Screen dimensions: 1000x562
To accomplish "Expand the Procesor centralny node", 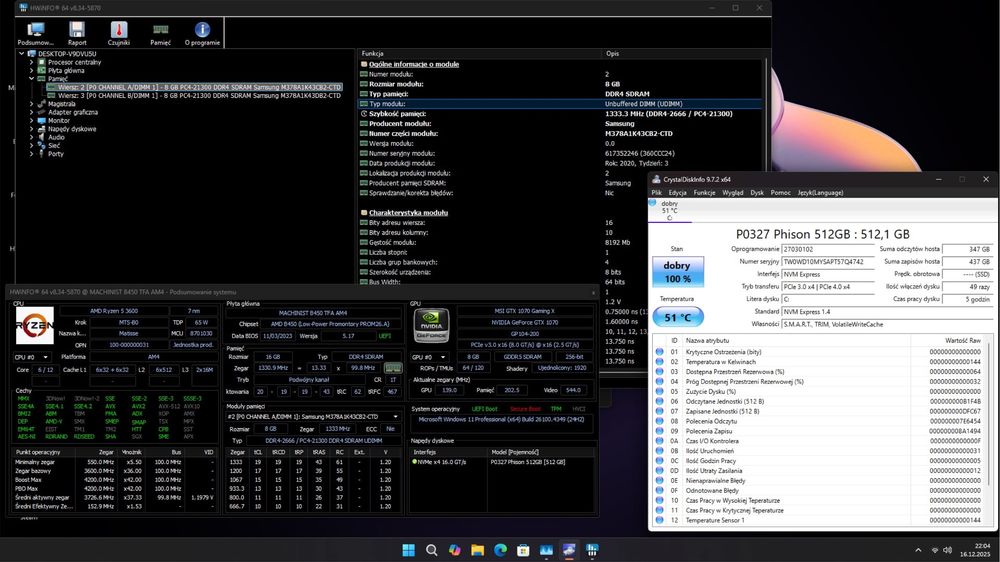I will tap(31, 63).
